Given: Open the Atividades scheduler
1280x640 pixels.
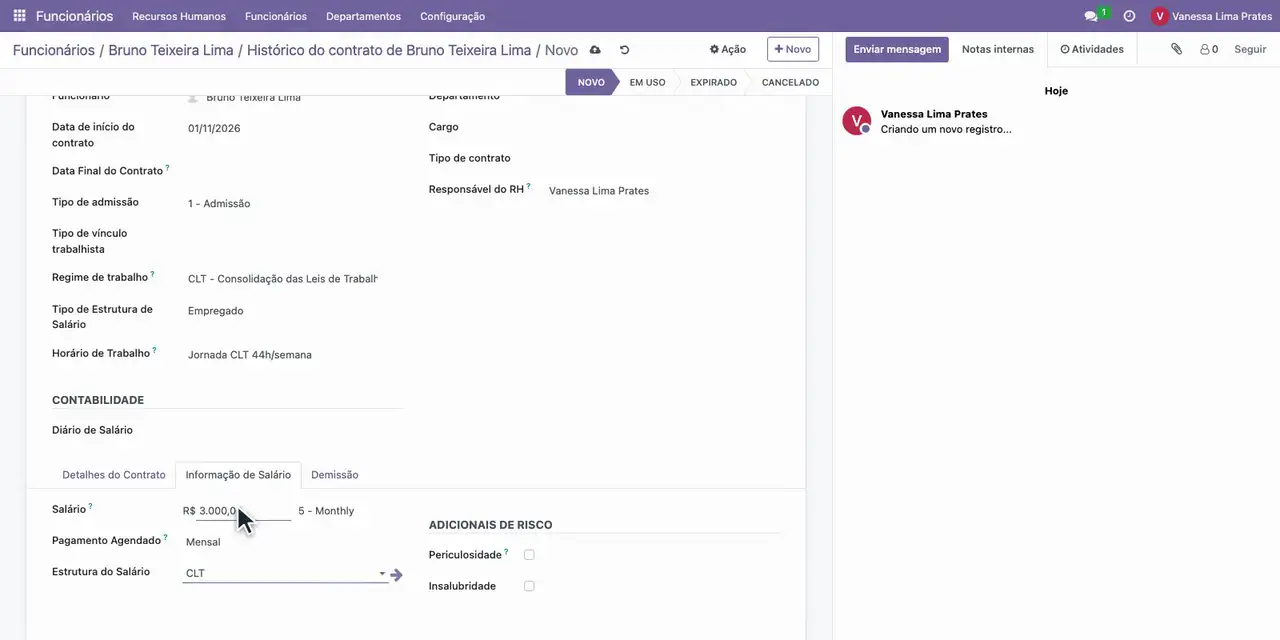Looking at the screenshot, I should pos(1092,49).
